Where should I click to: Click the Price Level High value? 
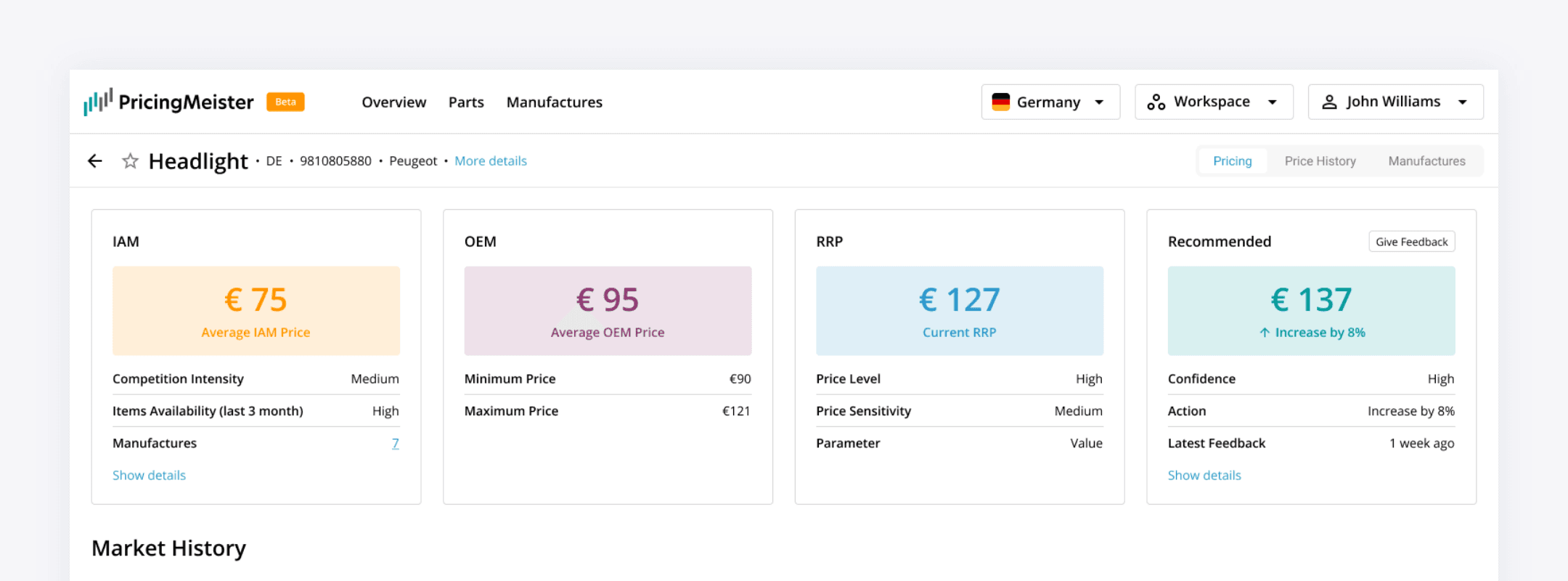tap(1089, 378)
